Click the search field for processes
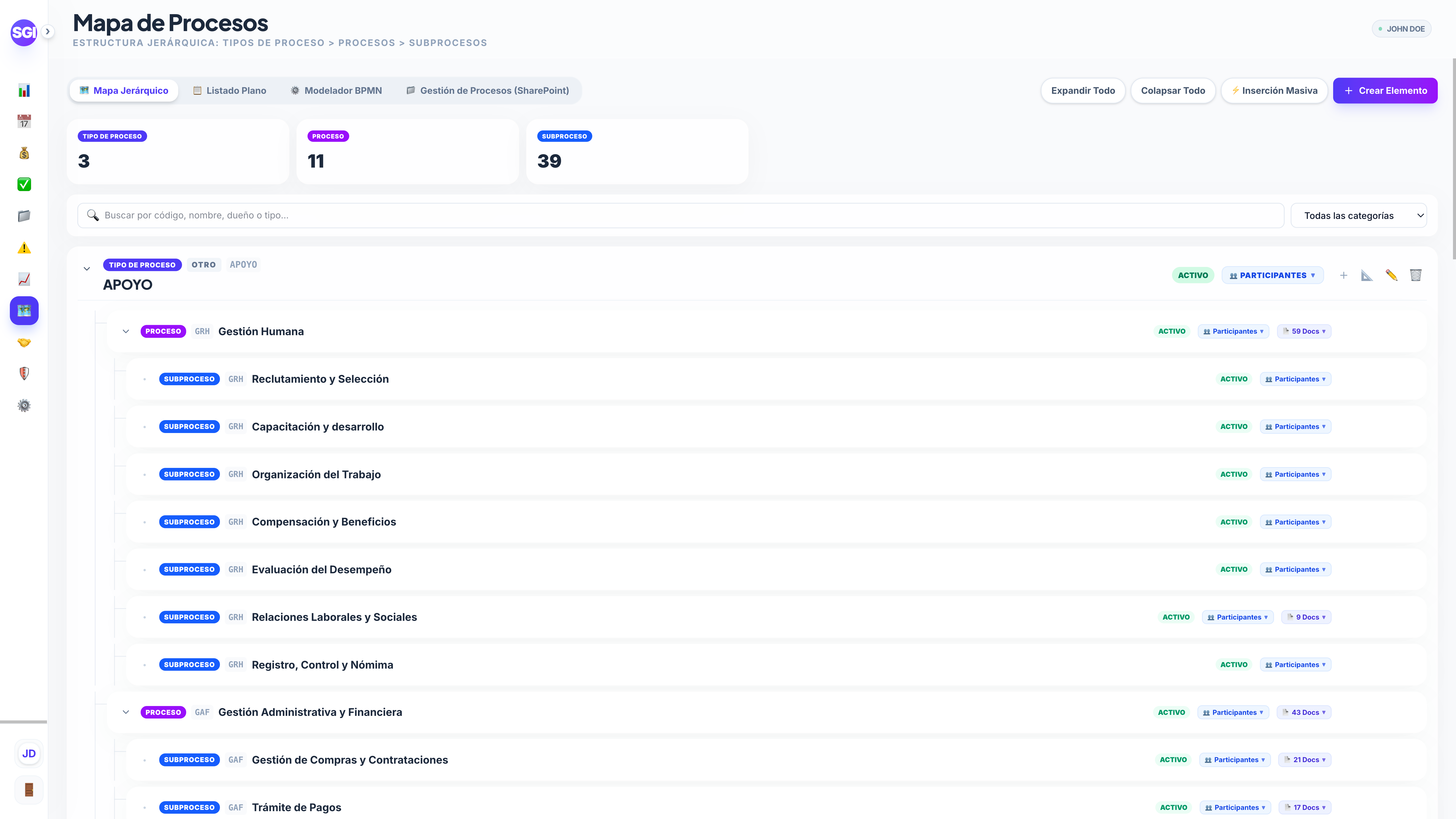 (x=680, y=215)
